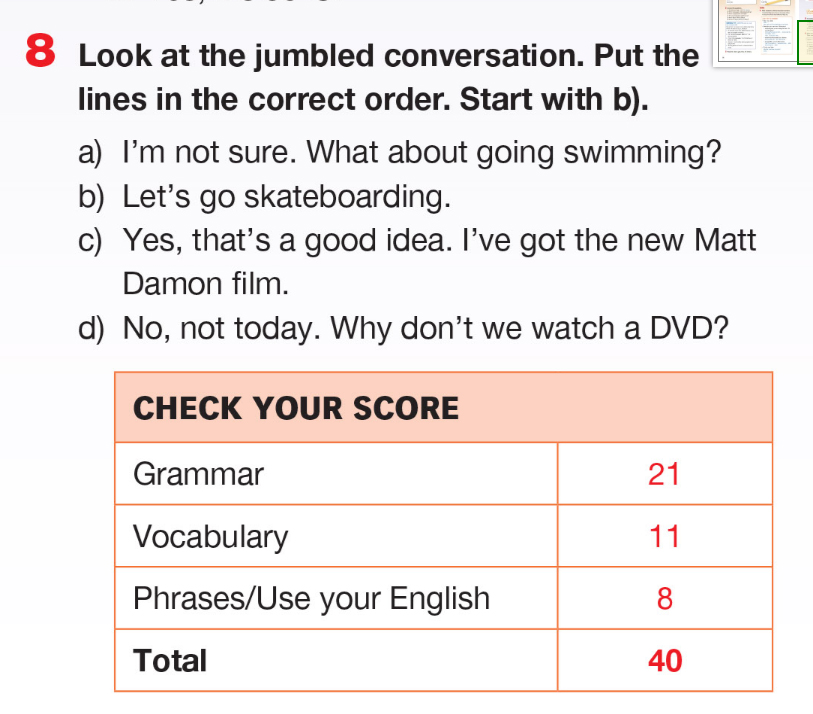This screenshot has height=714, width=813.
Task: Click the 'Damon film.' continuation line
Action: [205, 284]
